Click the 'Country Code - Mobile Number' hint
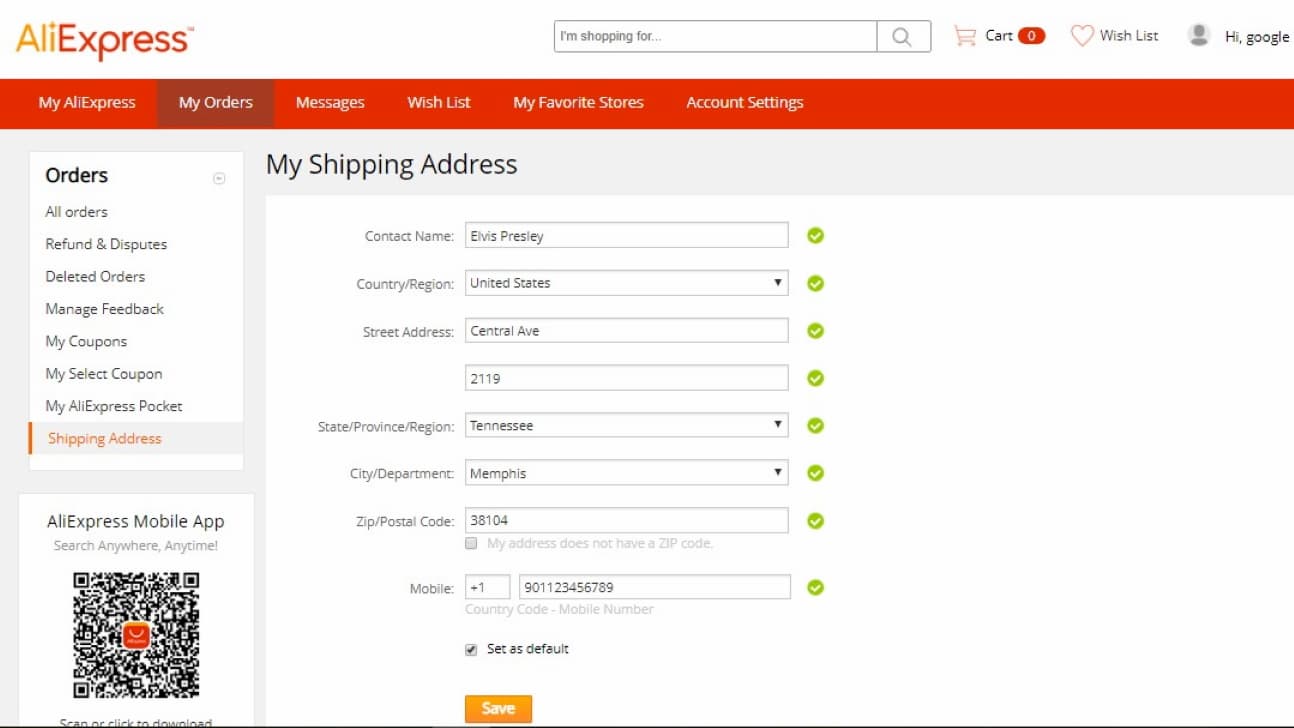 (559, 609)
